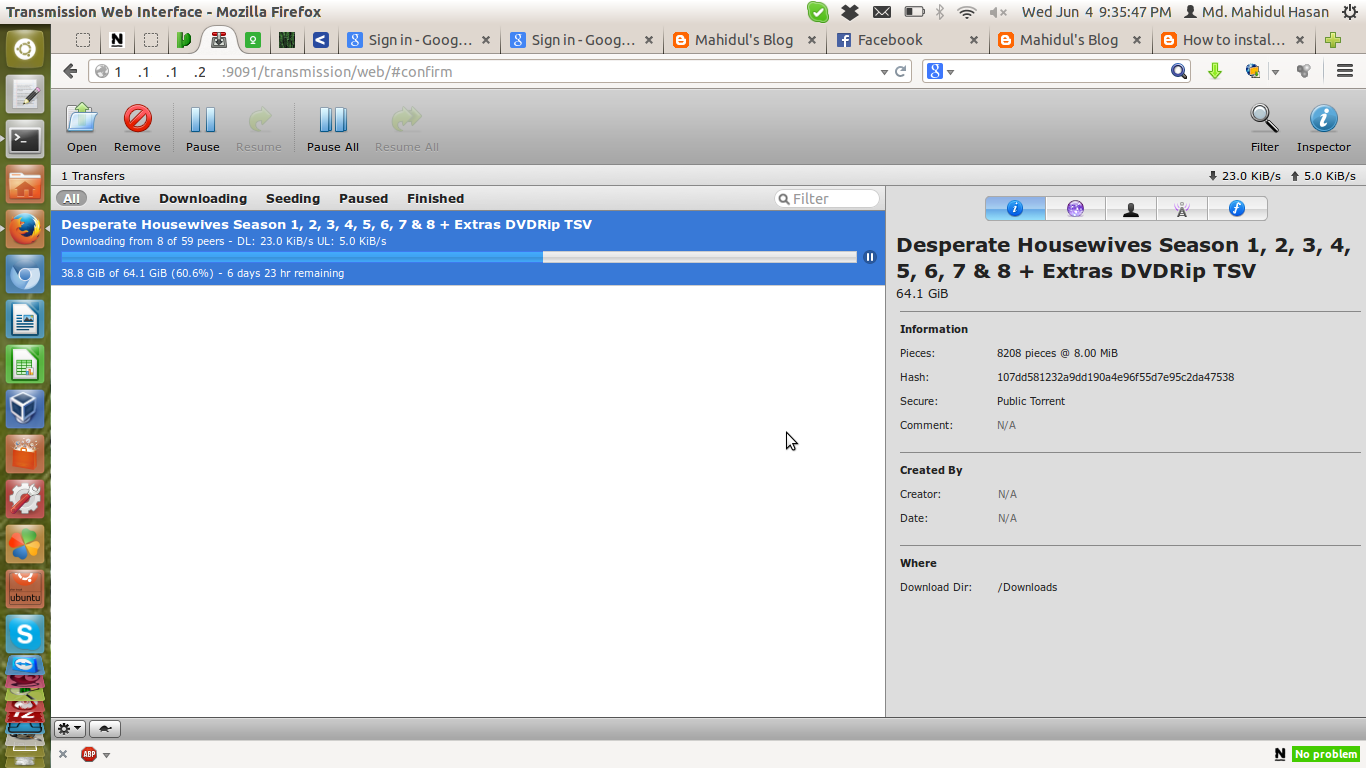
Task: Click inside the Filter search field
Action: tap(830, 198)
